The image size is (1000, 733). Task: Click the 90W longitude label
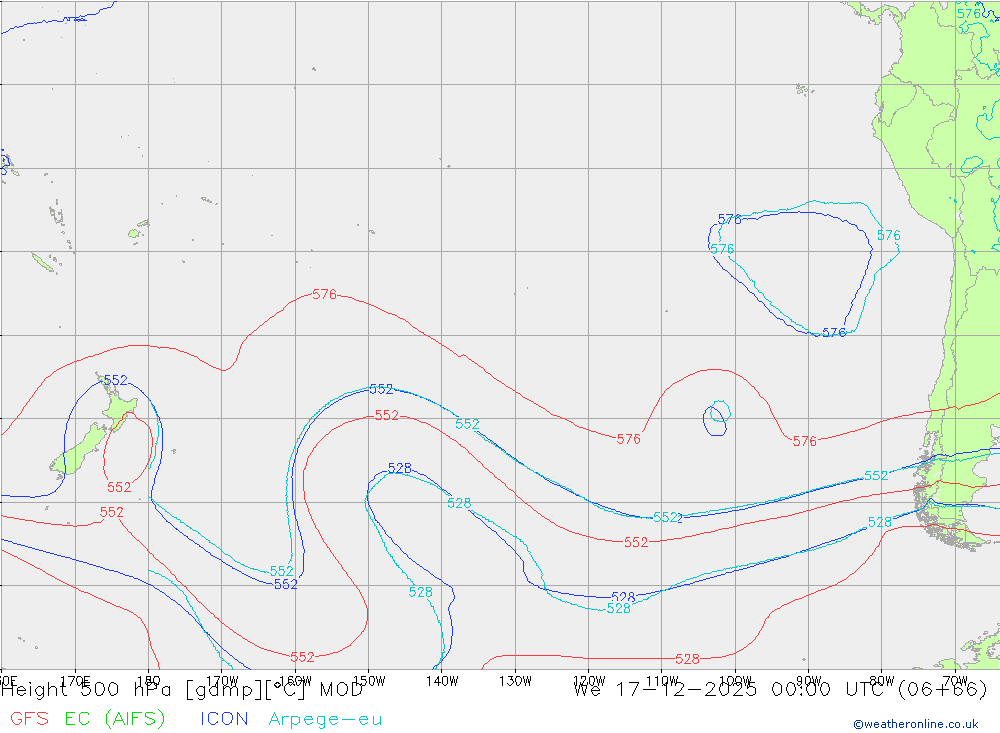(x=809, y=681)
